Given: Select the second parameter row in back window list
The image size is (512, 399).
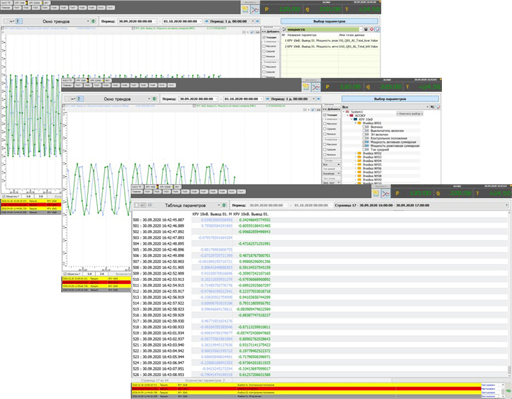Looking at the screenshot, I should (x=330, y=46).
